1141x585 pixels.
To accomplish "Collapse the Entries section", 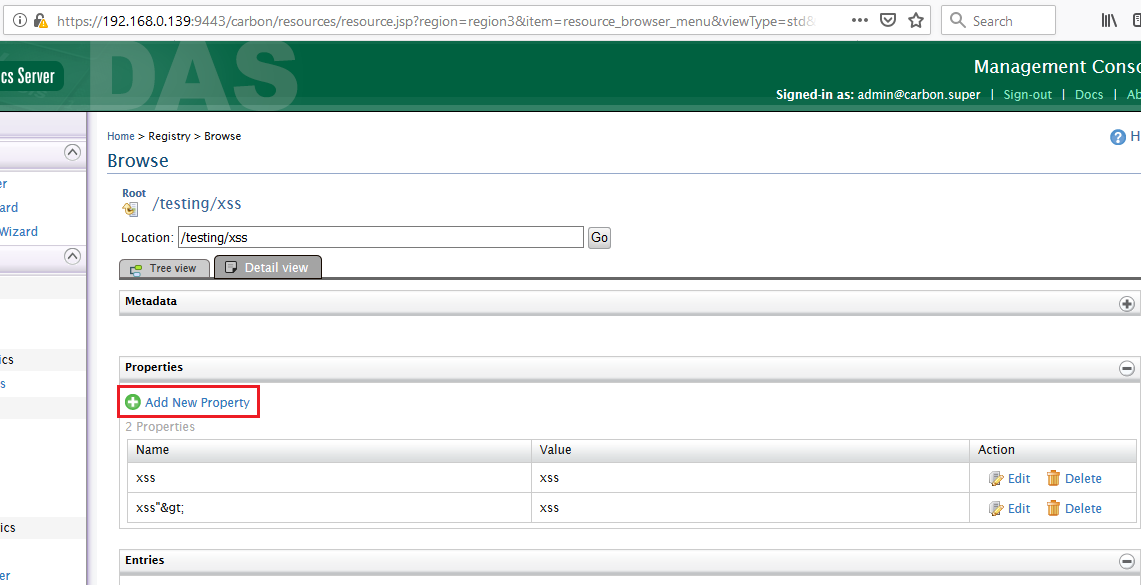I will [x=1126, y=561].
